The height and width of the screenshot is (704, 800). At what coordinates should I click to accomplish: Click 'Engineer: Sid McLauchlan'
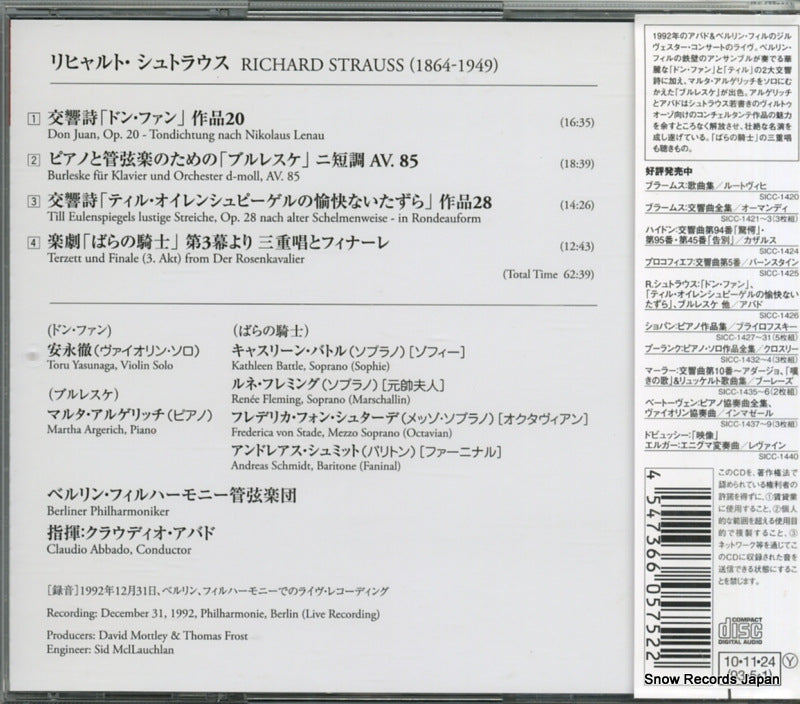(110, 650)
